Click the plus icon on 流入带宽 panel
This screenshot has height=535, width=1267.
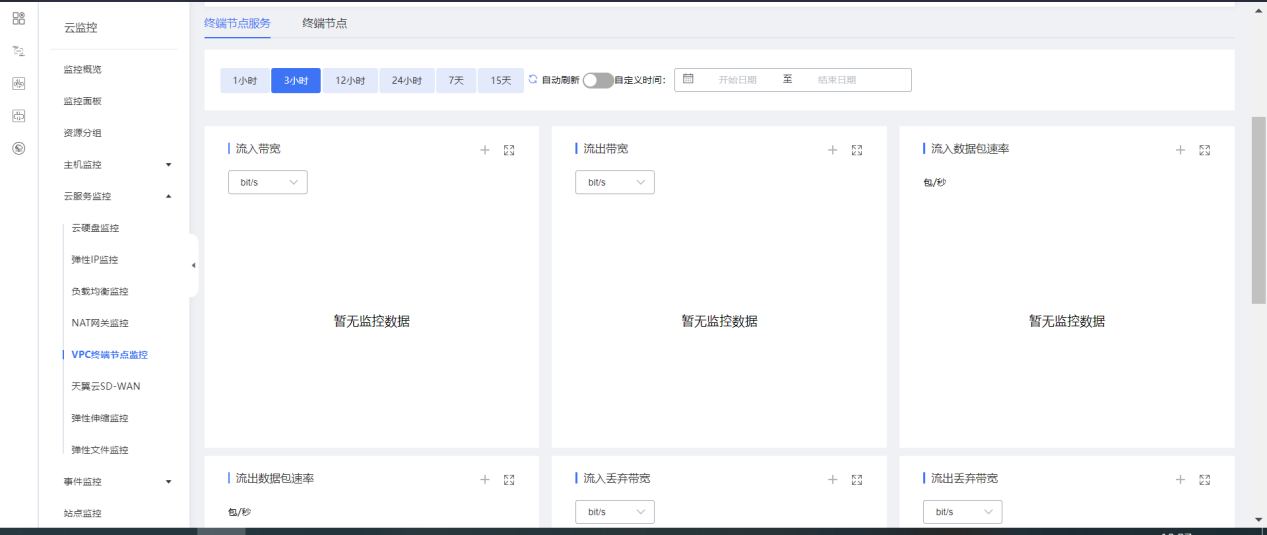tap(485, 150)
